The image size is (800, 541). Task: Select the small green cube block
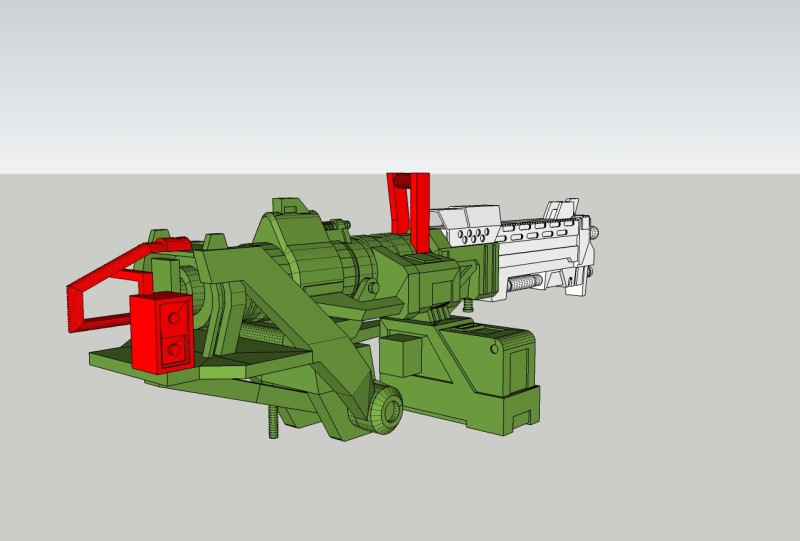click(400, 355)
